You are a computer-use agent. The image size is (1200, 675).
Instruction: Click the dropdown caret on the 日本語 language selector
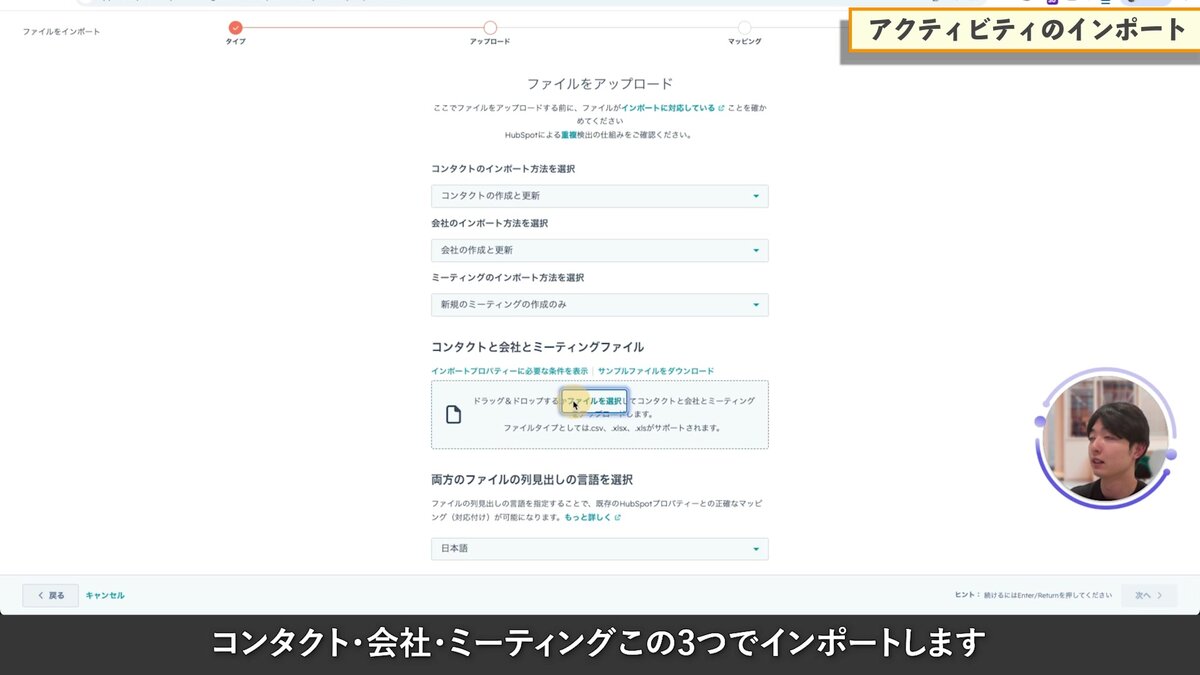click(x=757, y=549)
